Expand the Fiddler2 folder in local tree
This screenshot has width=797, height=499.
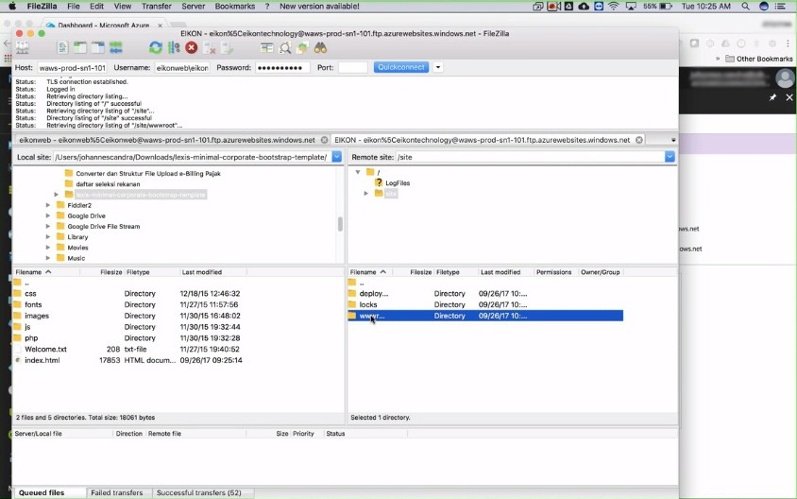[x=48, y=205]
